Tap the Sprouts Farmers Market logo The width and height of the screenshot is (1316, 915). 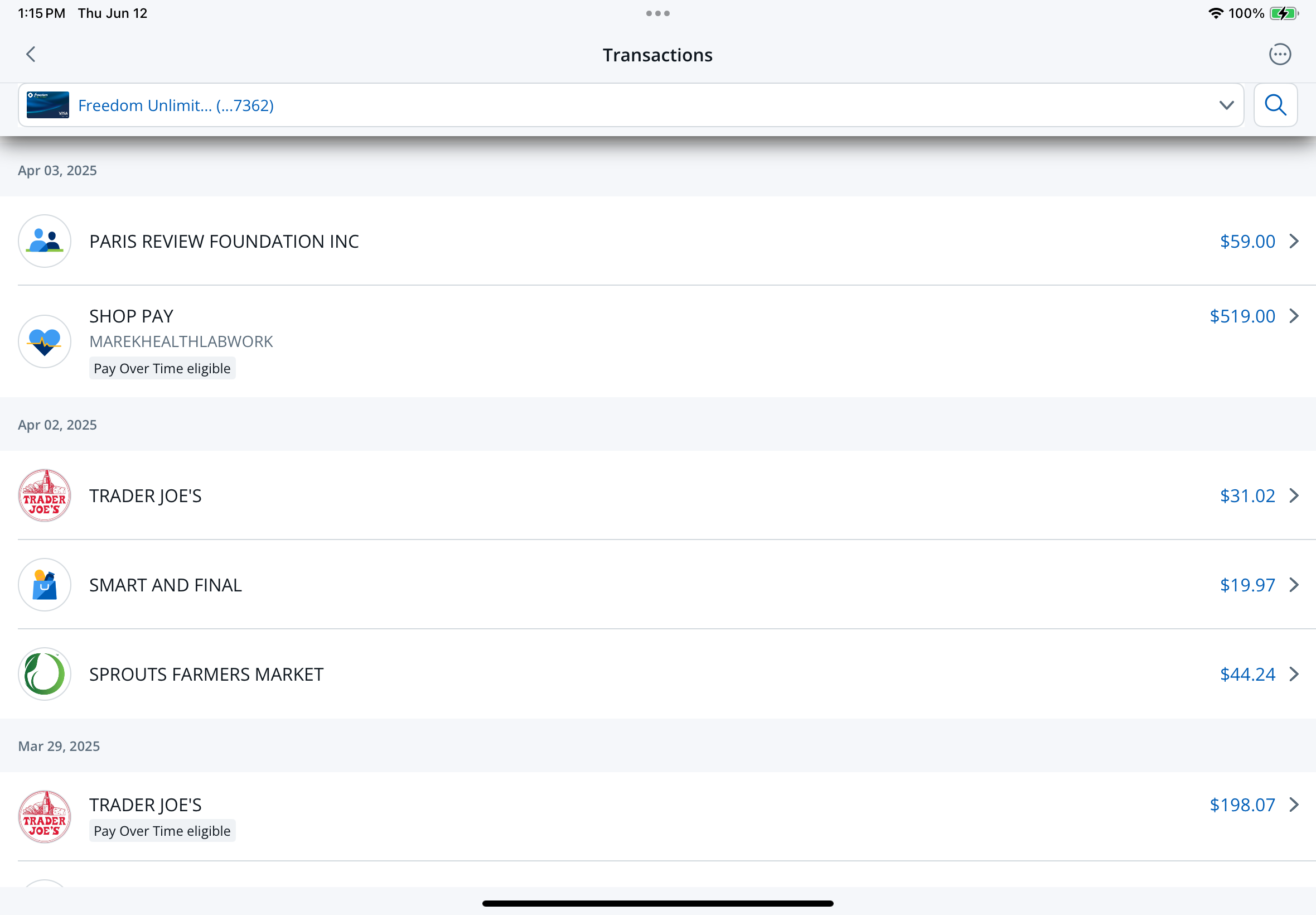pos(45,674)
